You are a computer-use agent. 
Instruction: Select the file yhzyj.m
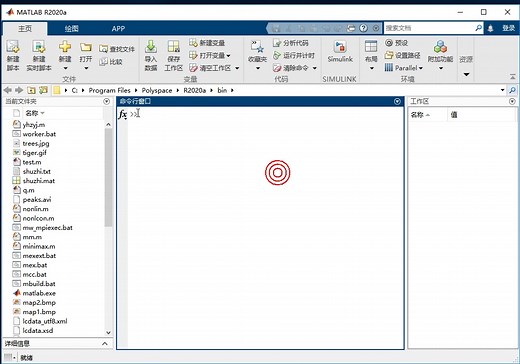tap(33, 125)
